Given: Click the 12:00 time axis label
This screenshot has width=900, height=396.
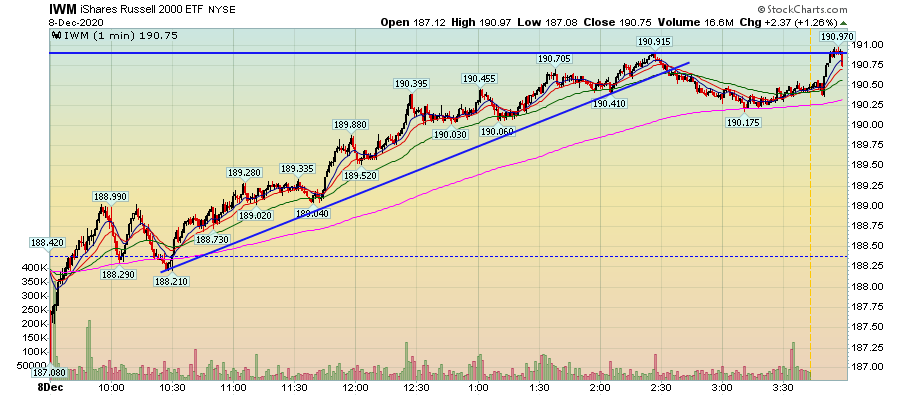Looking at the screenshot, I should 356,387.
